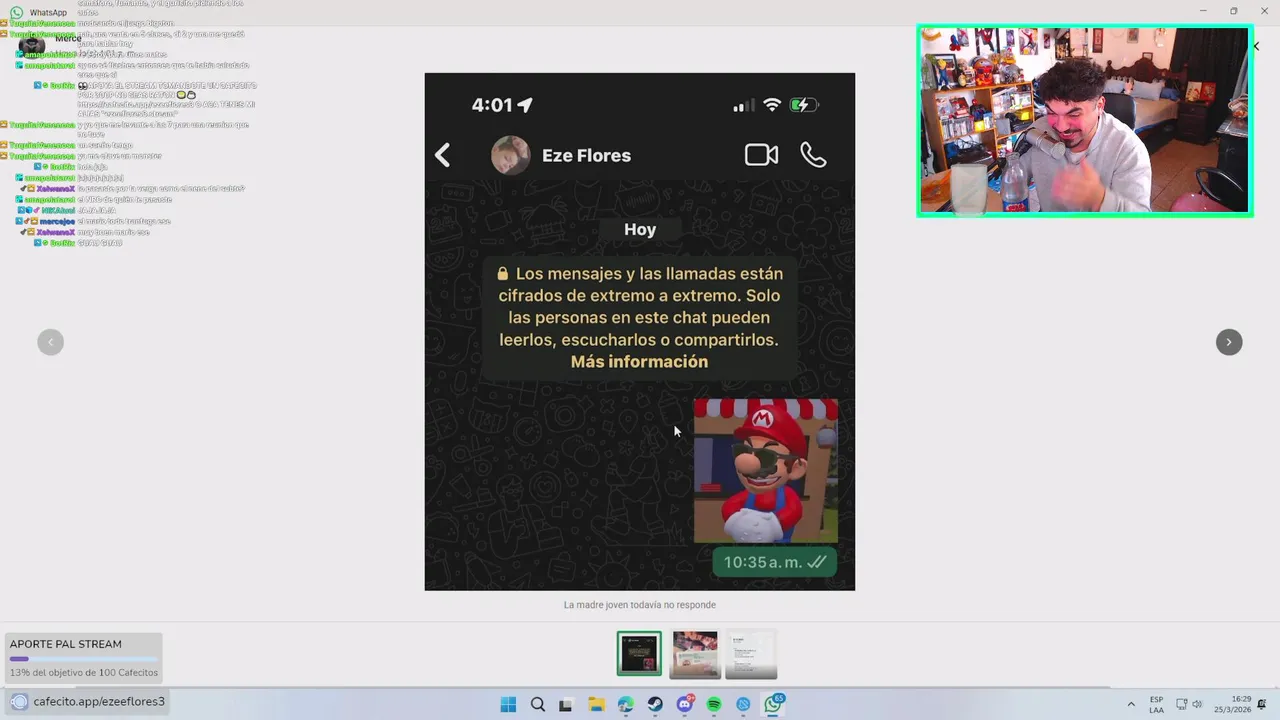
Task: Open the second thumbnail in the image strip
Action: [x=694, y=655]
